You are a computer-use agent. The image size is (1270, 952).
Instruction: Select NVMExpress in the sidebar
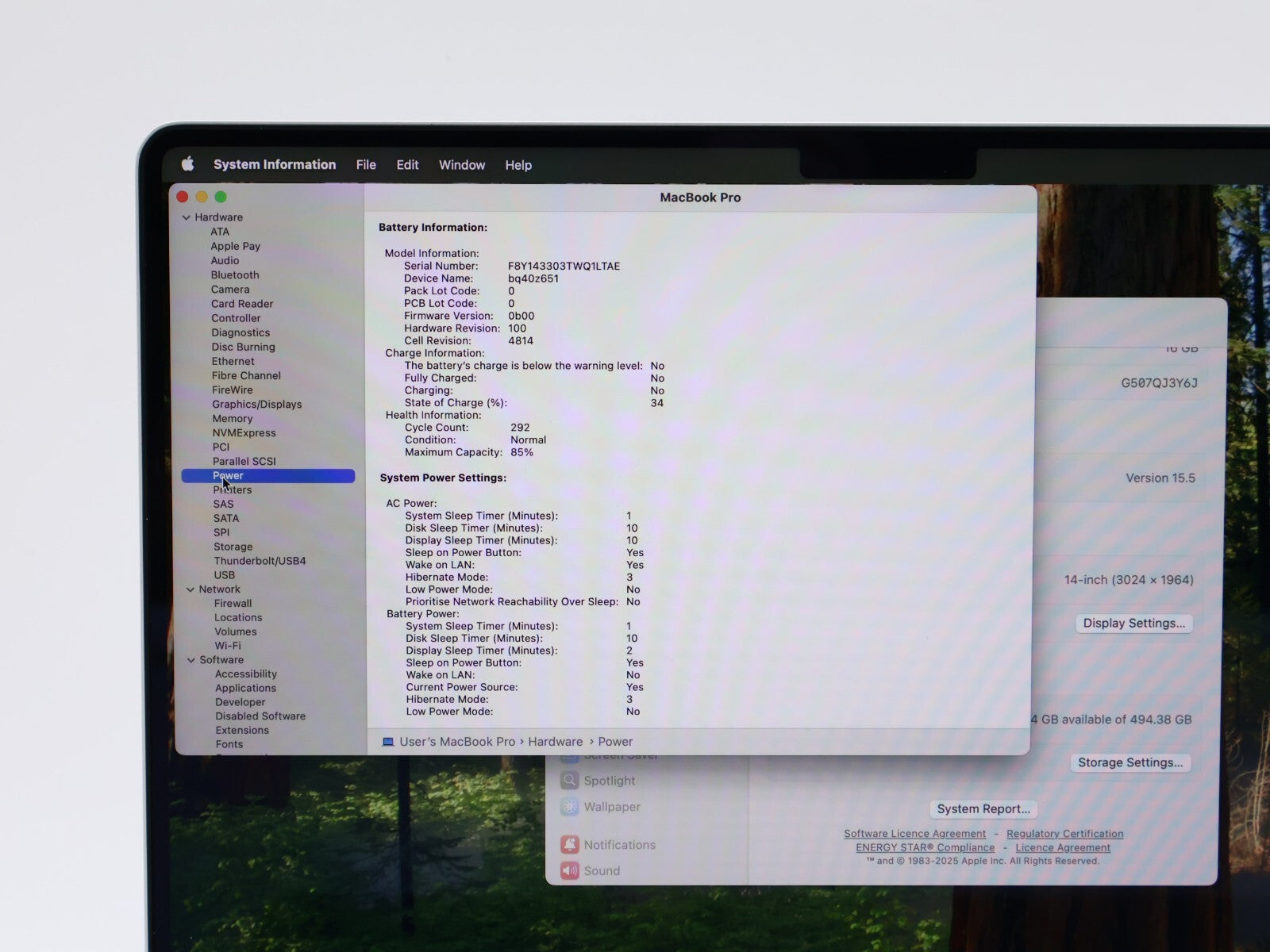244,432
